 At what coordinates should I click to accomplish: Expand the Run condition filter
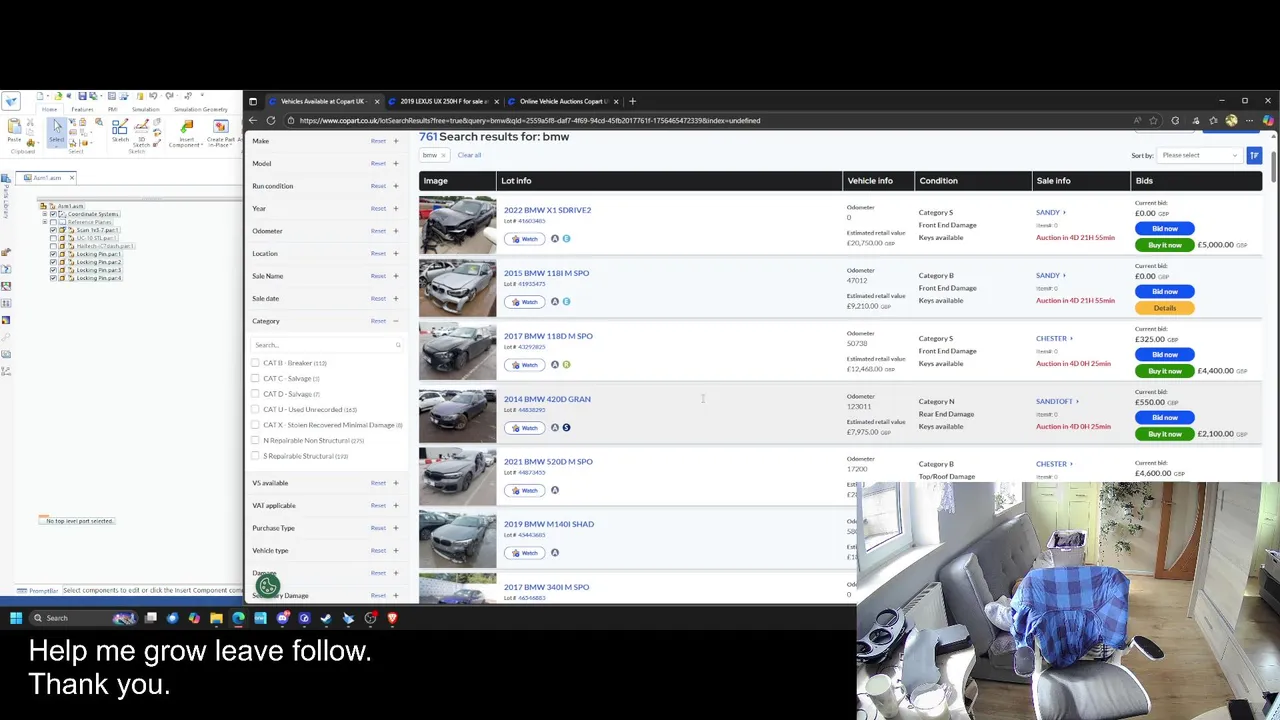point(395,186)
